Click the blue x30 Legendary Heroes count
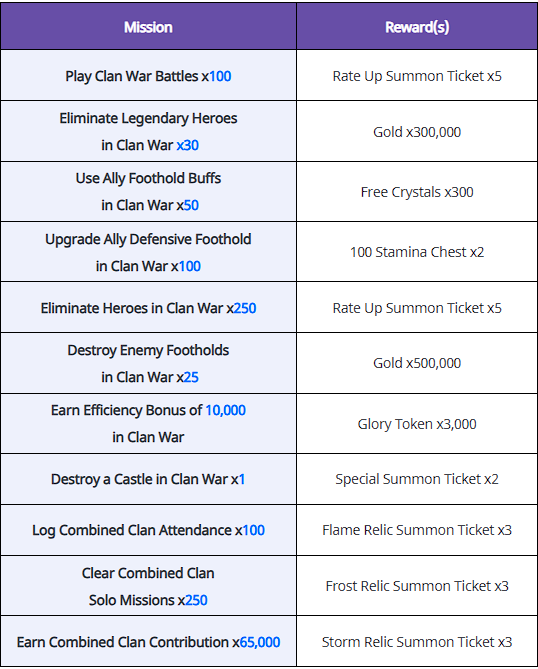This screenshot has width=538, height=669. click(x=188, y=145)
